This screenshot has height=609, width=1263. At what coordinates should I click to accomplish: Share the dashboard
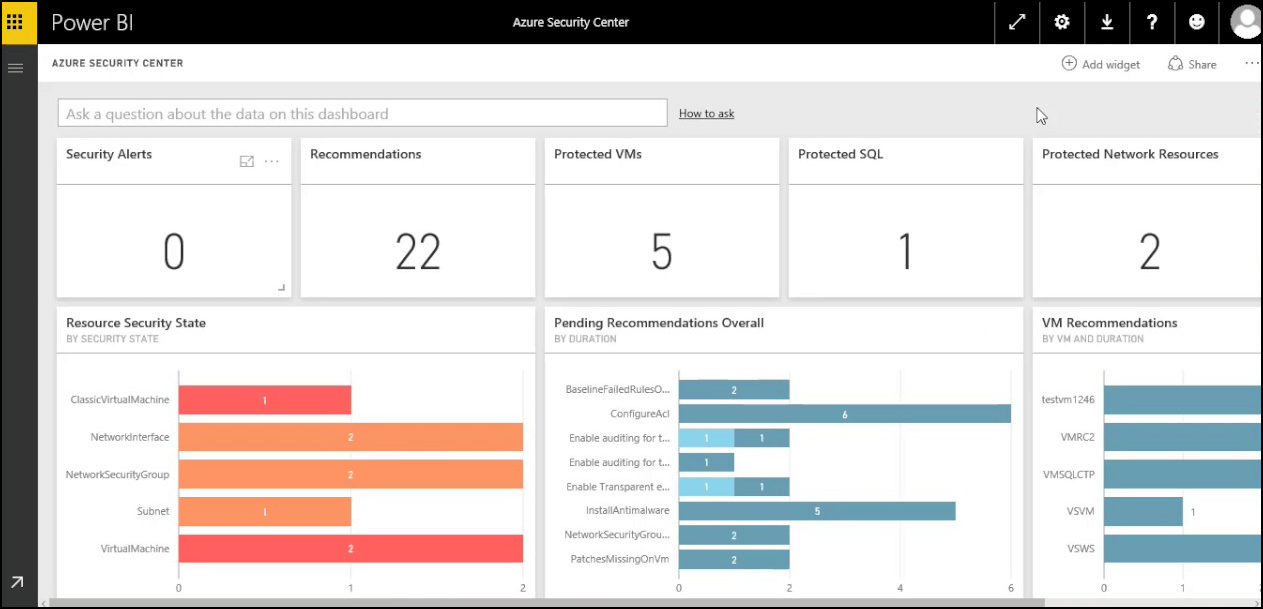coord(1192,64)
